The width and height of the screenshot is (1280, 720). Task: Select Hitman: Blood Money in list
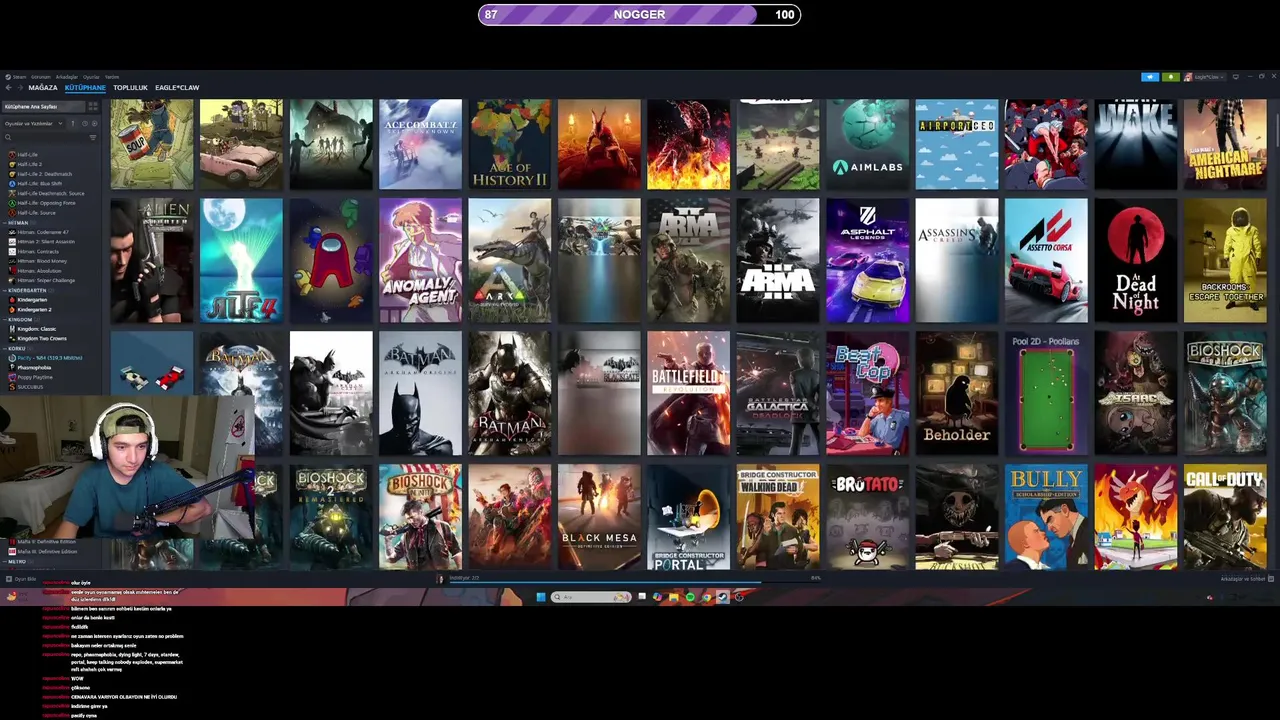39,261
